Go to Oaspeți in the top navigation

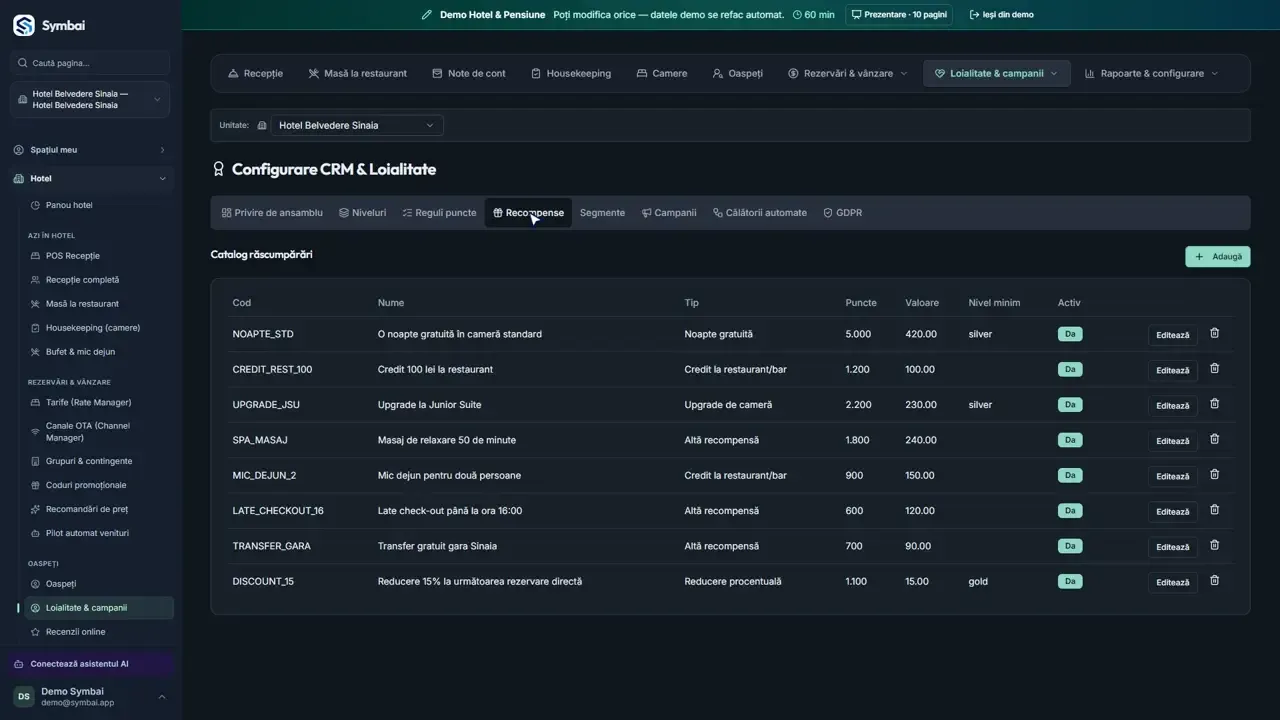coord(738,73)
